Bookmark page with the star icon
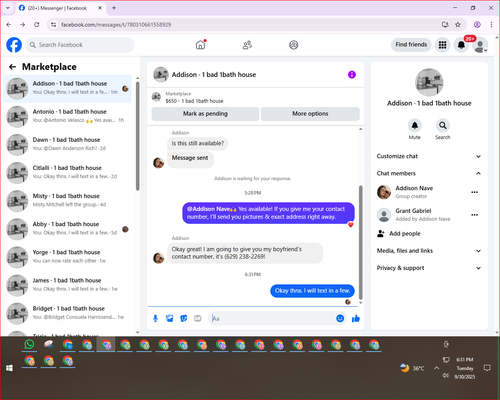The height and width of the screenshot is (400, 500). pyautogui.click(x=458, y=25)
